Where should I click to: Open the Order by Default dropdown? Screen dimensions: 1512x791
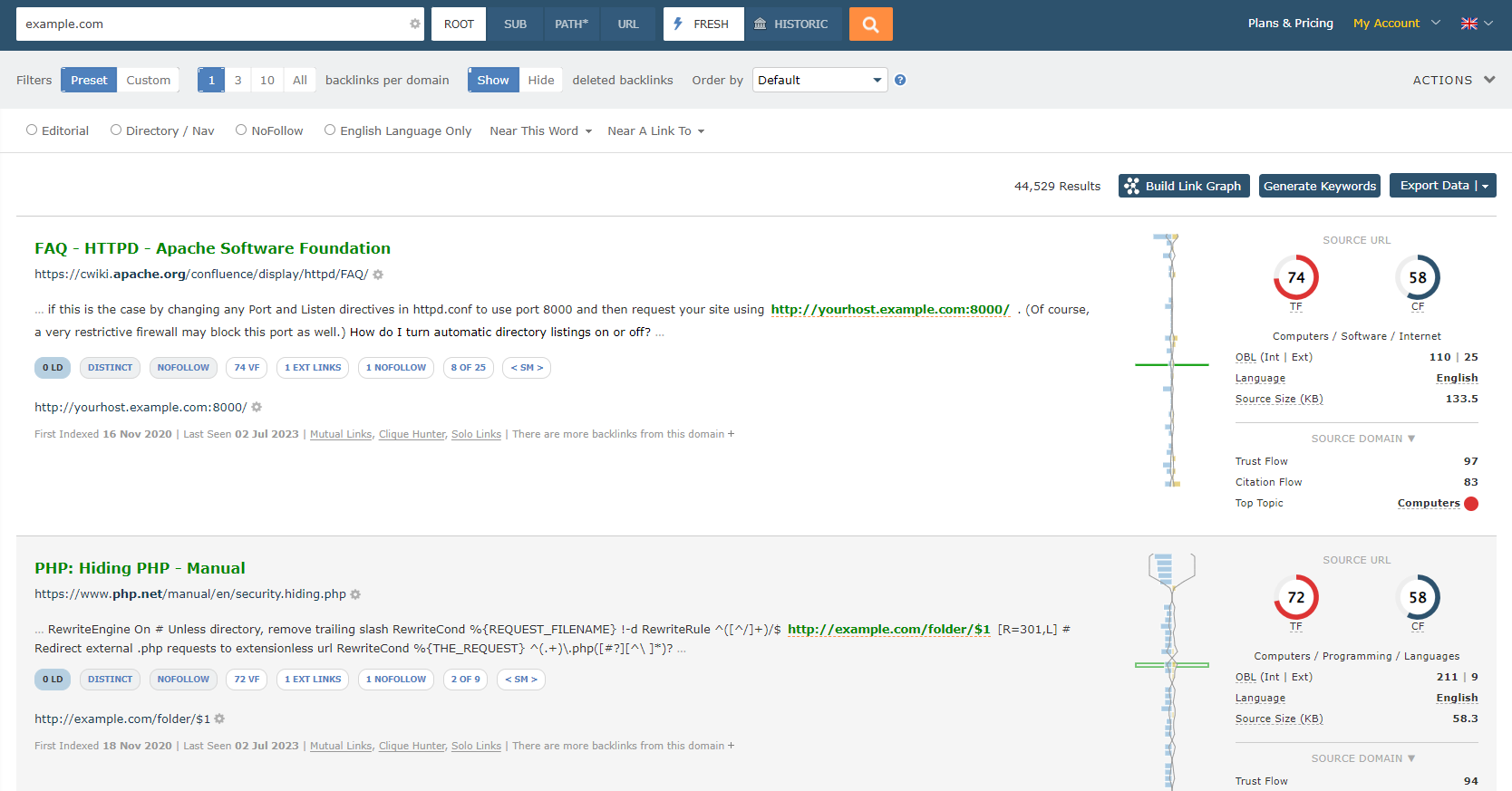(819, 80)
